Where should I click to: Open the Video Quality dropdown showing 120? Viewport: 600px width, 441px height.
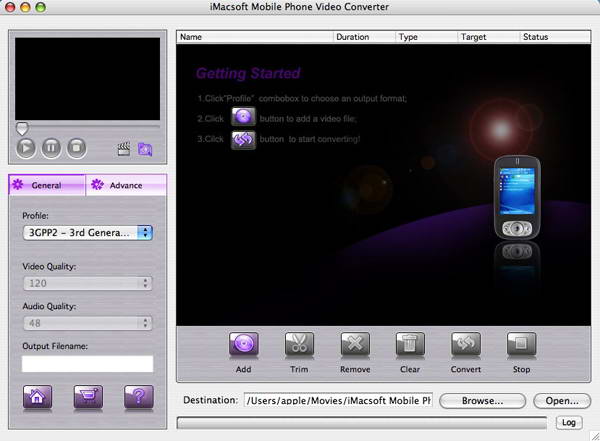click(88, 283)
